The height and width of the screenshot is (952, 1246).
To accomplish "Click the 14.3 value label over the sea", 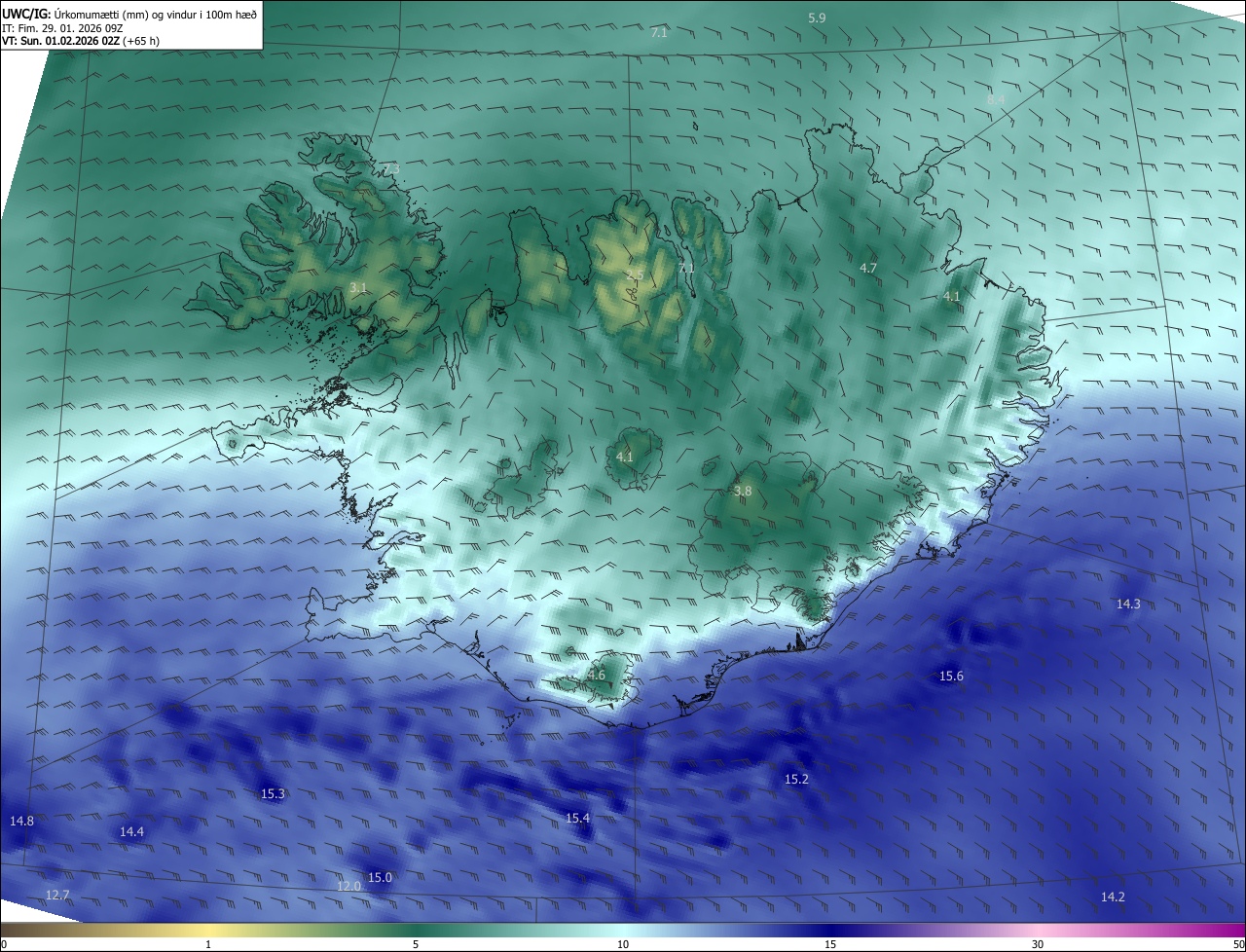I will 1128,604.
